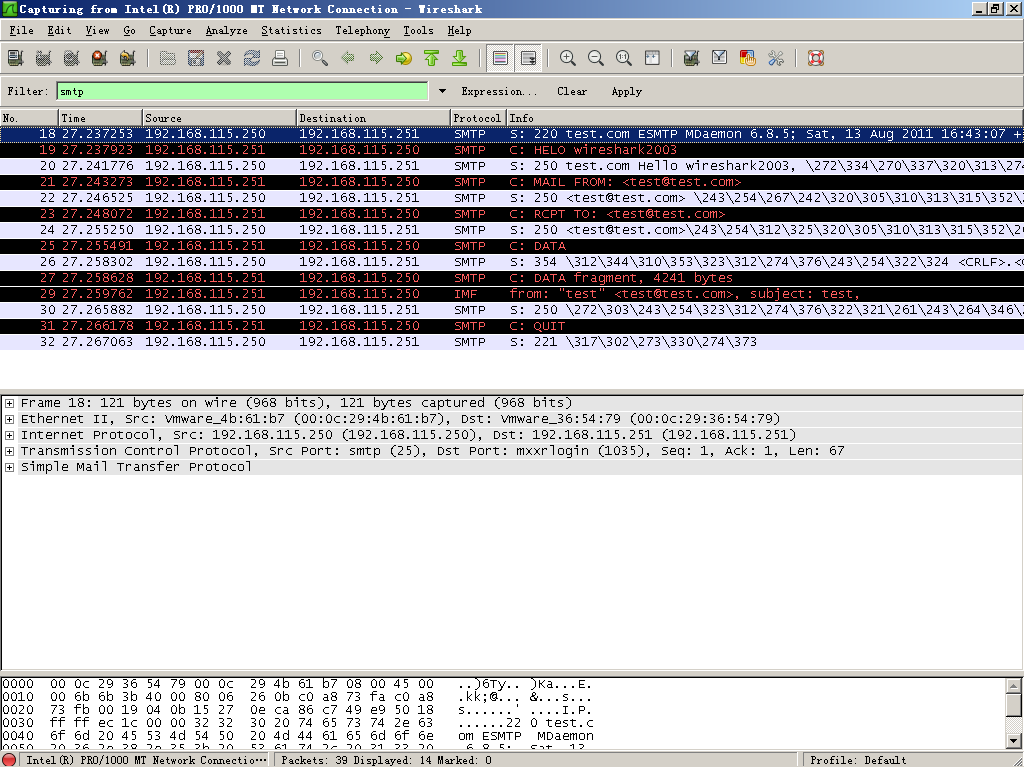This screenshot has height=768, width=1024.
Task: Sort by the Info column header
Action: pos(765,118)
